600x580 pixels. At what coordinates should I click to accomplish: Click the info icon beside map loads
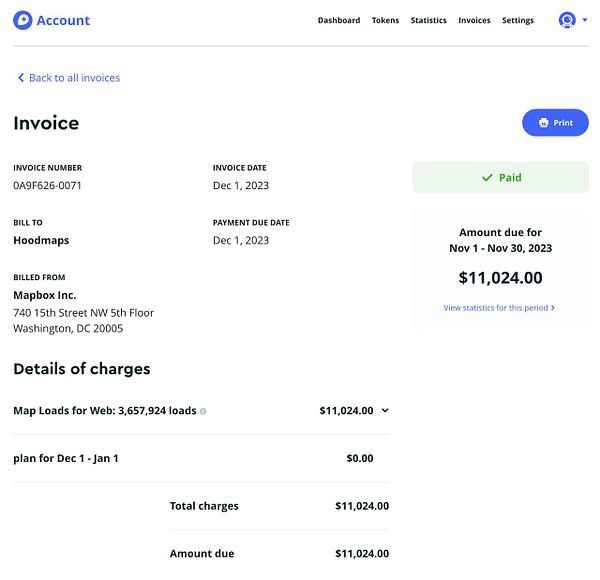point(203,411)
